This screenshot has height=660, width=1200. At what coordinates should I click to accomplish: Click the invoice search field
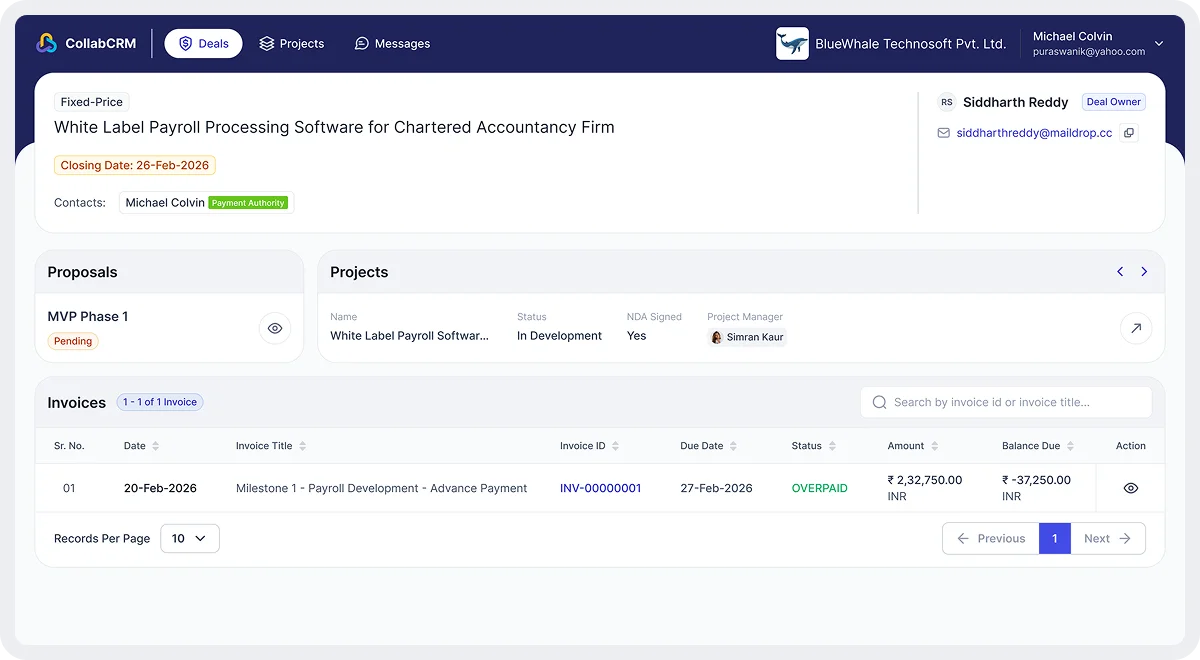(1006, 402)
